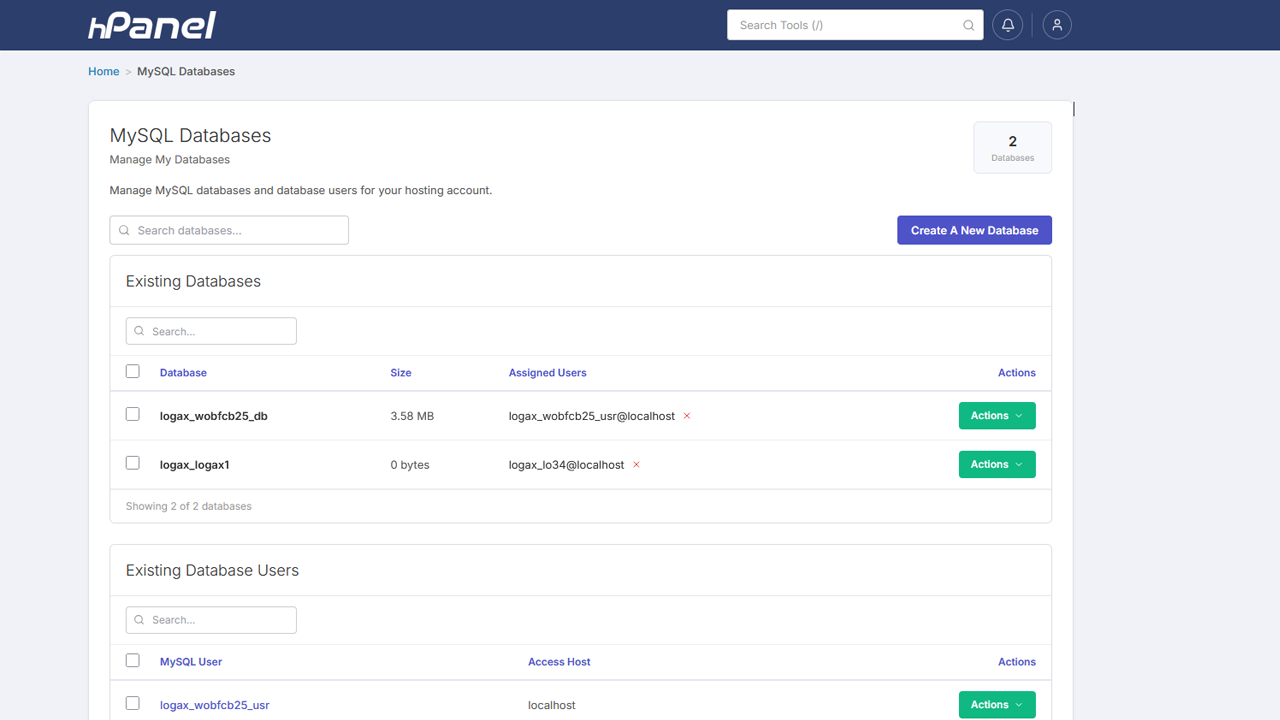
Task: Open the user account profile icon
Action: pyautogui.click(x=1057, y=25)
